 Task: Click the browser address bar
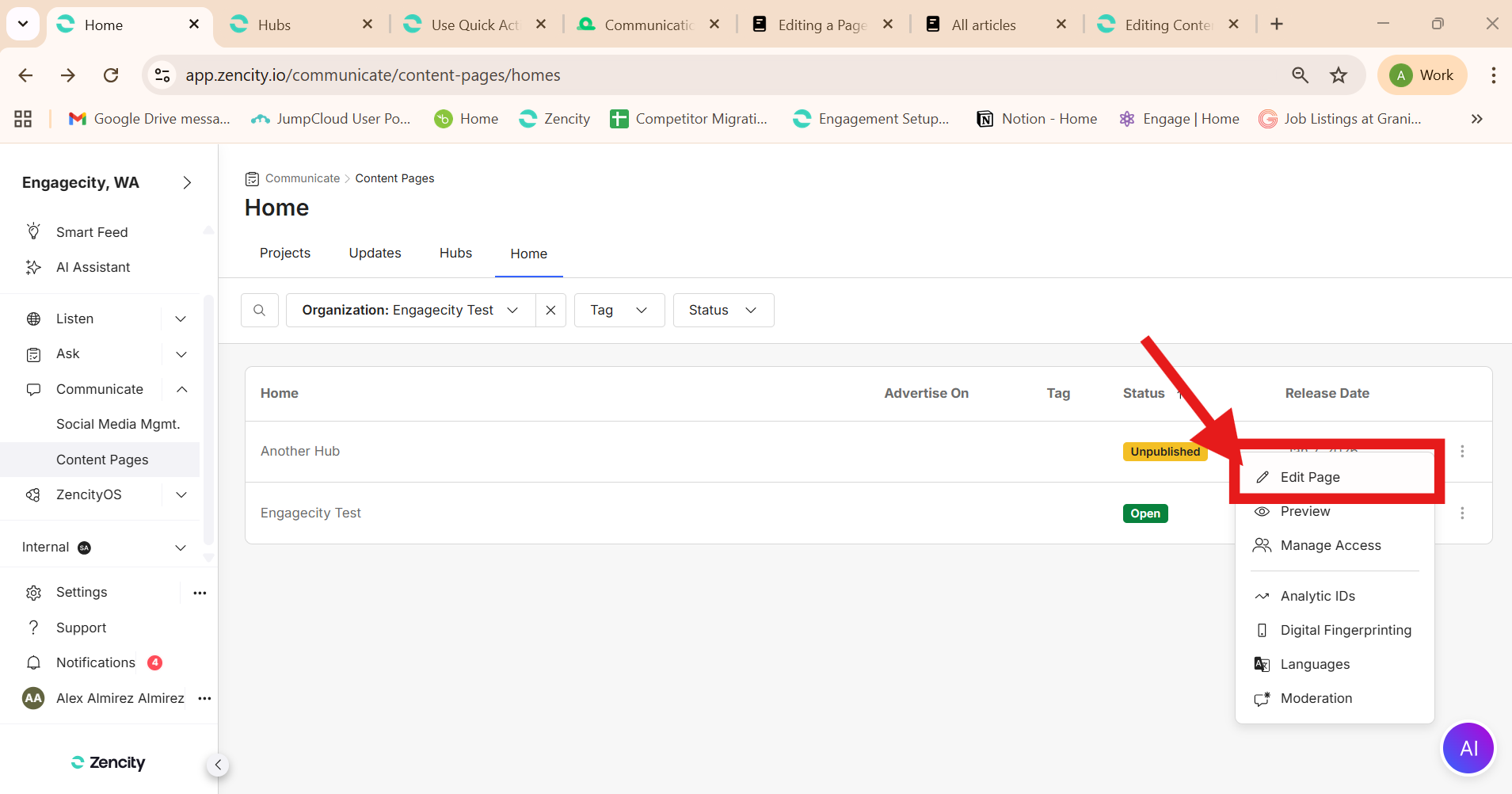[713, 75]
